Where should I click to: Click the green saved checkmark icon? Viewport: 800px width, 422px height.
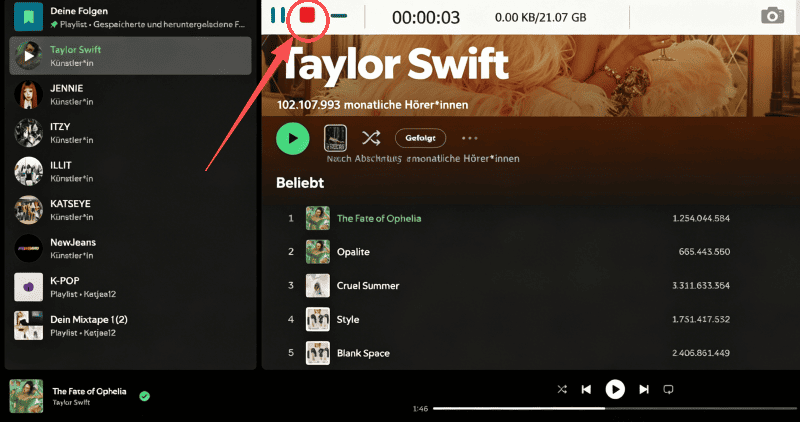click(x=144, y=396)
